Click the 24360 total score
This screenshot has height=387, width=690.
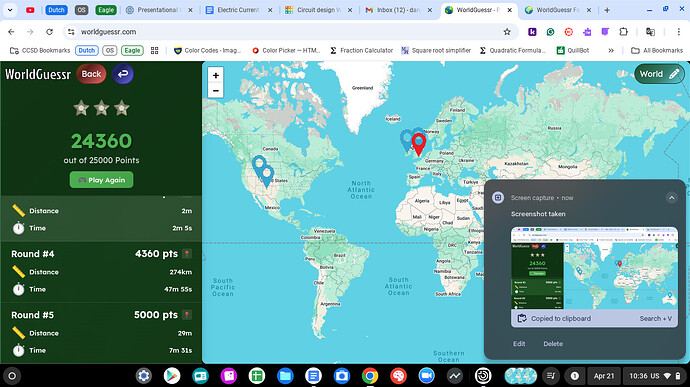point(101,141)
